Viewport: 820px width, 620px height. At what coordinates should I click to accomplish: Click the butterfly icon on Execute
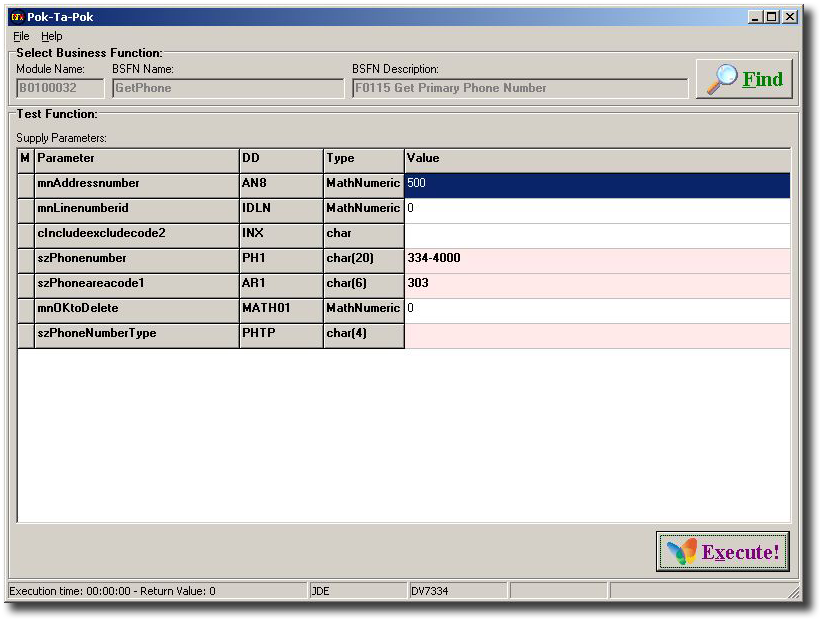click(682, 552)
